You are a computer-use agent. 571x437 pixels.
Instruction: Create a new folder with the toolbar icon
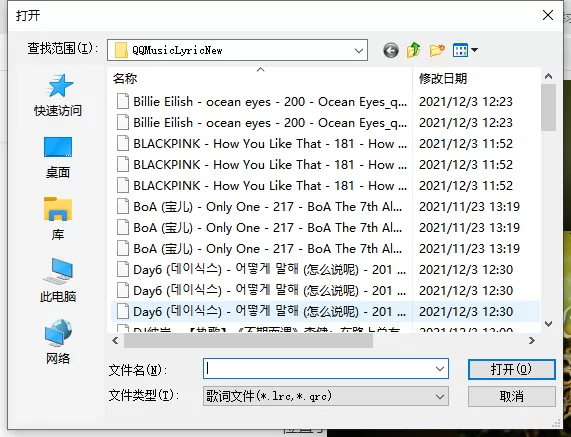437,50
